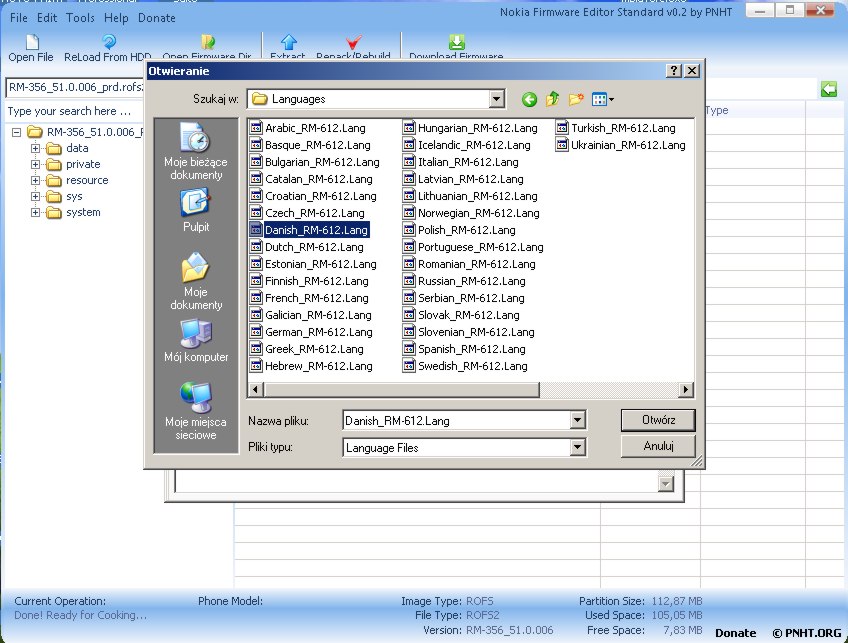Viewport: 848px width, 643px height.
Task: Click the green arrow icon at the right edge
Action: [x=829, y=89]
